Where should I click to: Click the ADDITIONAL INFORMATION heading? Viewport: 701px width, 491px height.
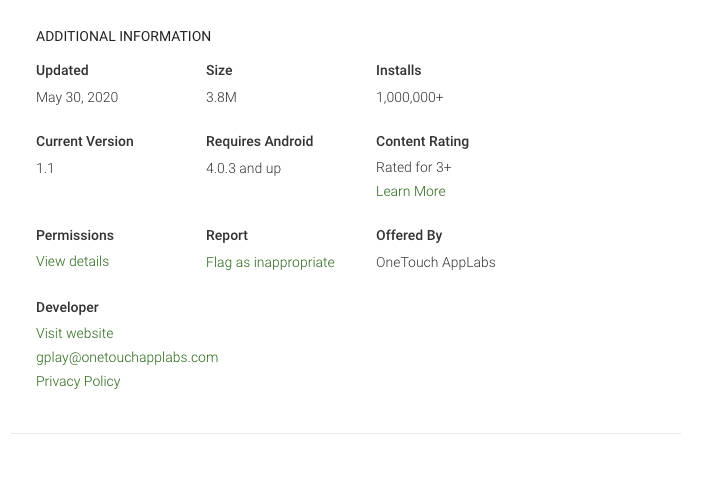pos(123,36)
